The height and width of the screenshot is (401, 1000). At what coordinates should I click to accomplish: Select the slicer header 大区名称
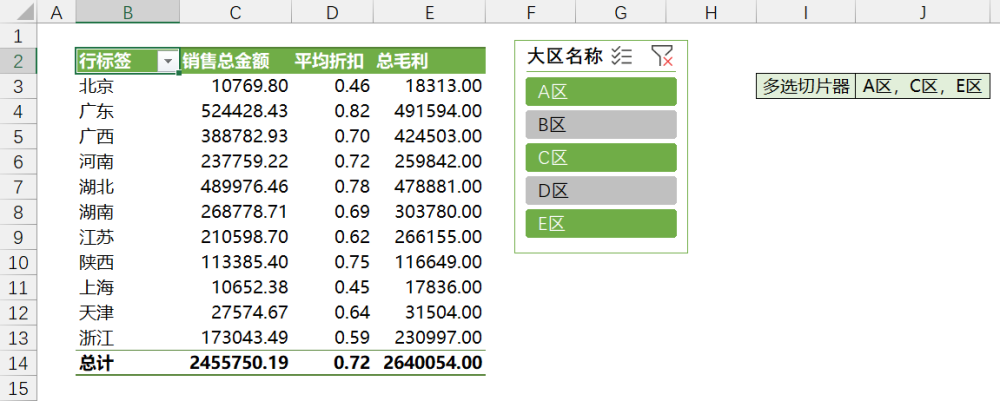(x=564, y=56)
